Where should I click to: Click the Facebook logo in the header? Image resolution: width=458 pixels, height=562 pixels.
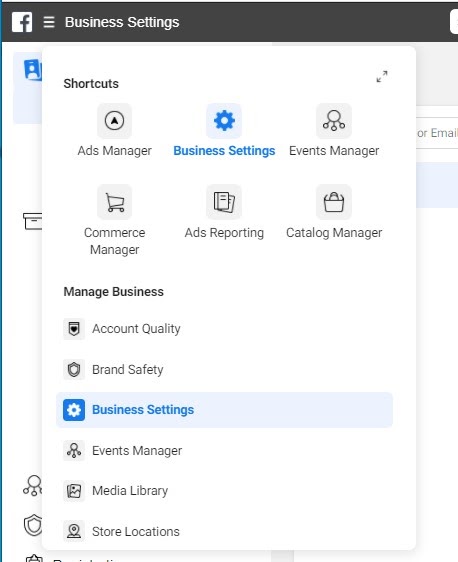(x=22, y=22)
